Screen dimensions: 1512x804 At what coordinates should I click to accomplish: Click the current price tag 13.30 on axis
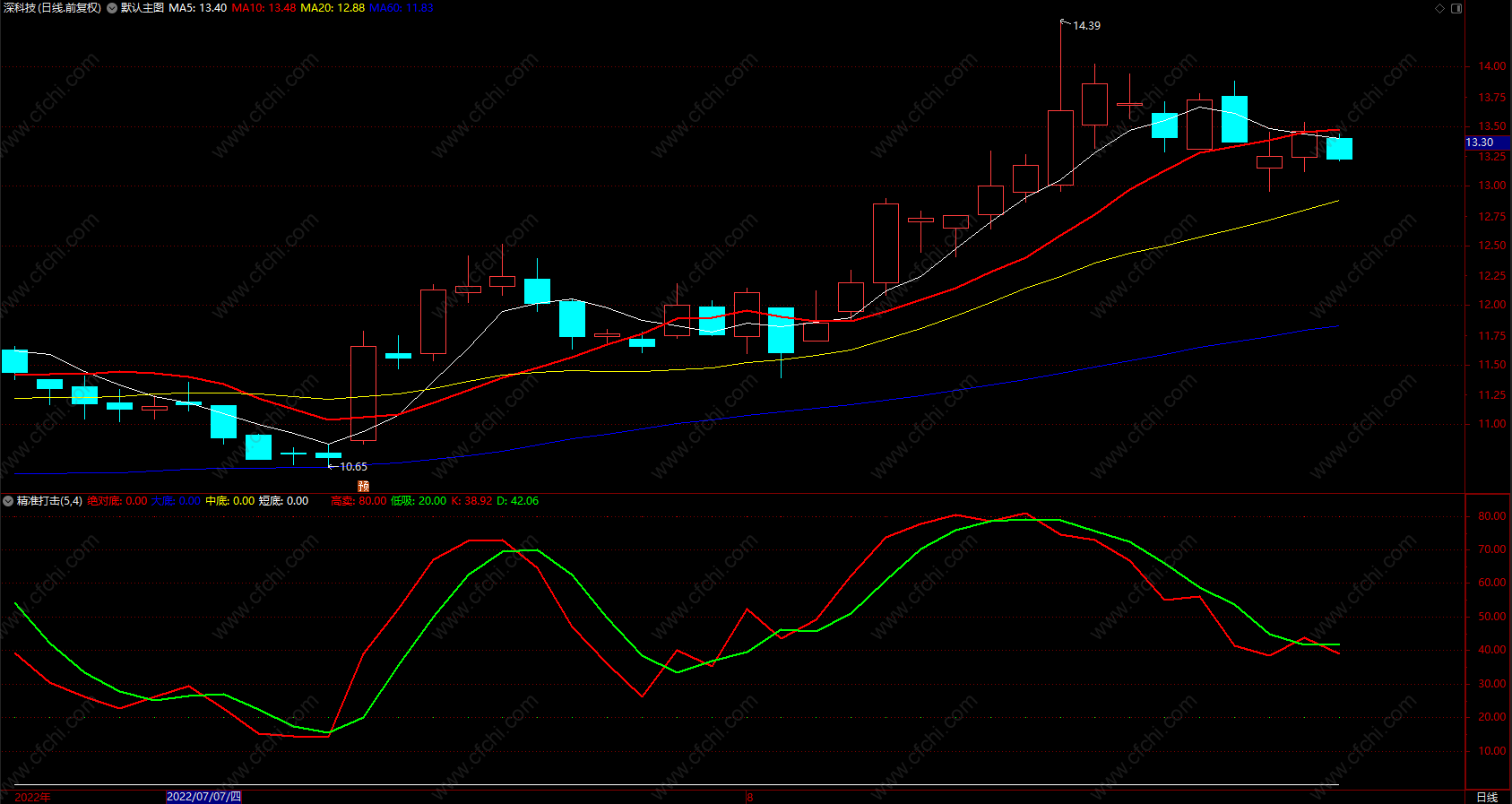1488,143
